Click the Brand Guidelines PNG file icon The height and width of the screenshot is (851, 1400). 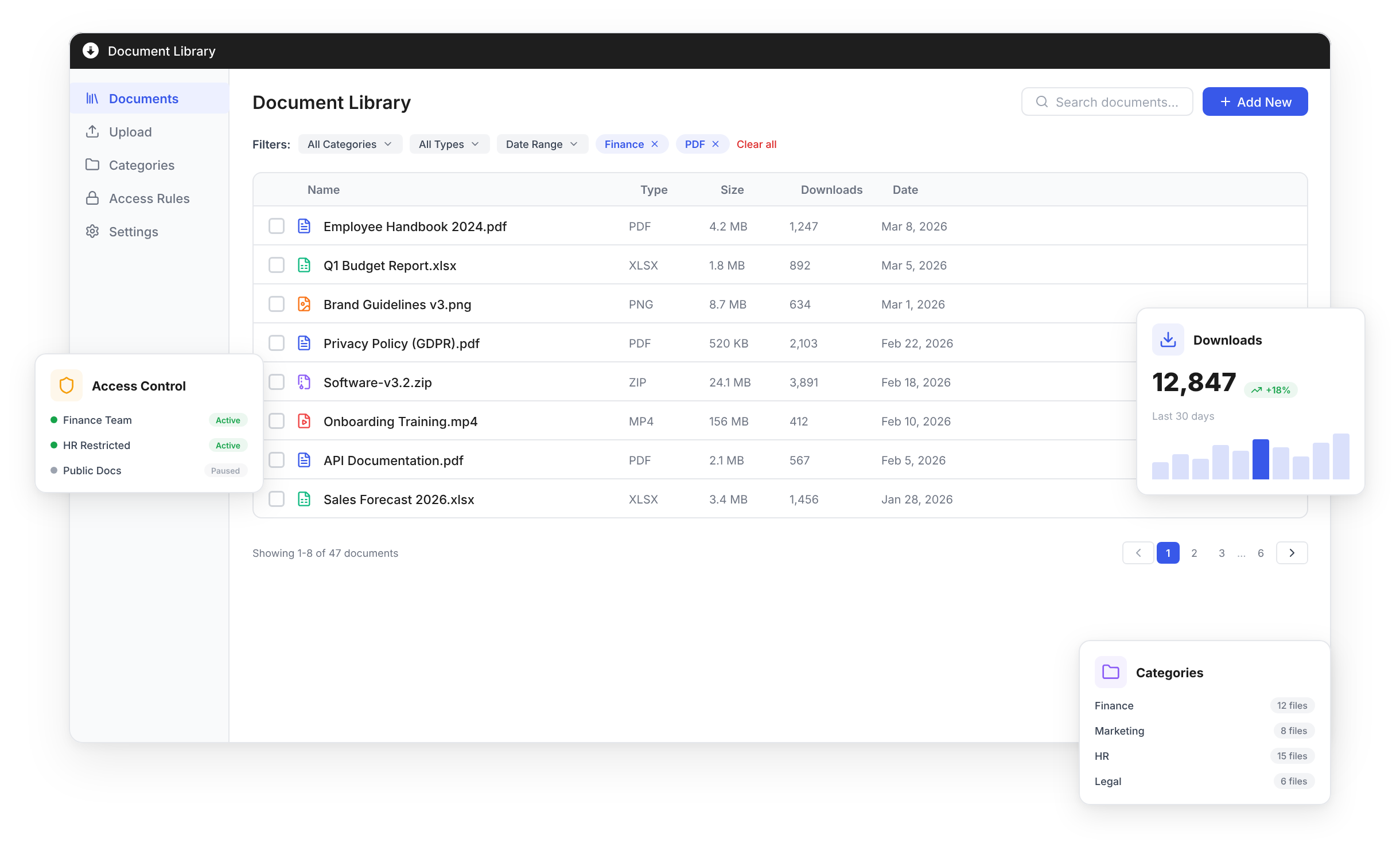tap(304, 305)
